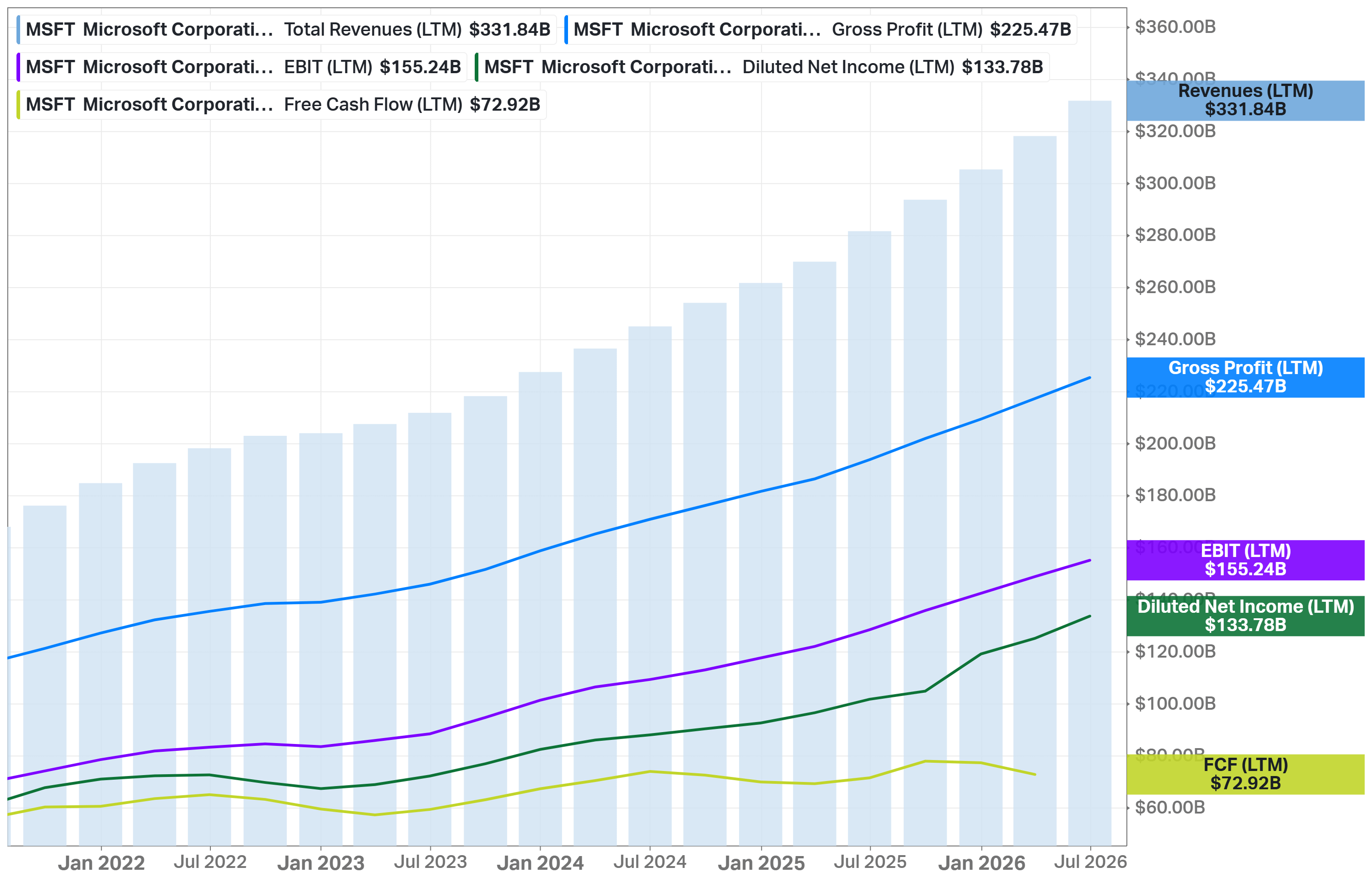Click the Revenues (LTM) $331.84B axis tag
1372x878 pixels.
pyautogui.click(x=1245, y=100)
